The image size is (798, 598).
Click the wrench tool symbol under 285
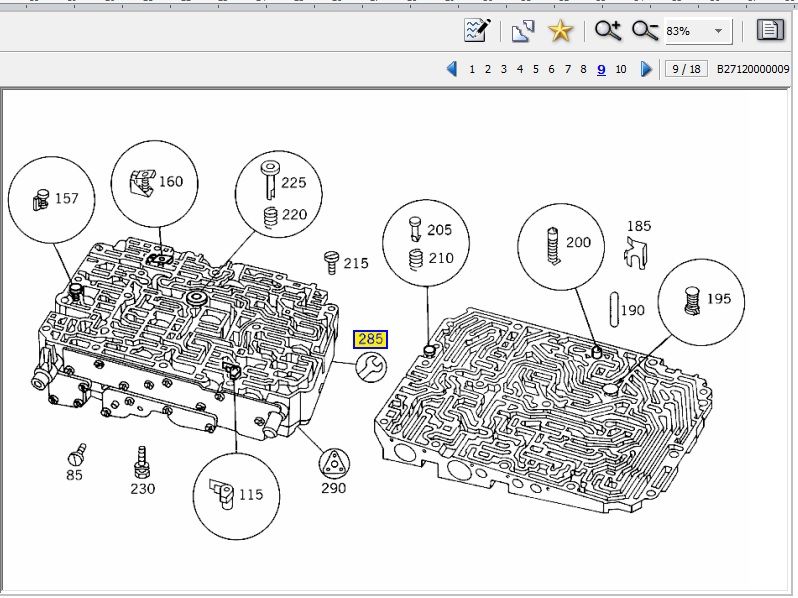(371, 367)
